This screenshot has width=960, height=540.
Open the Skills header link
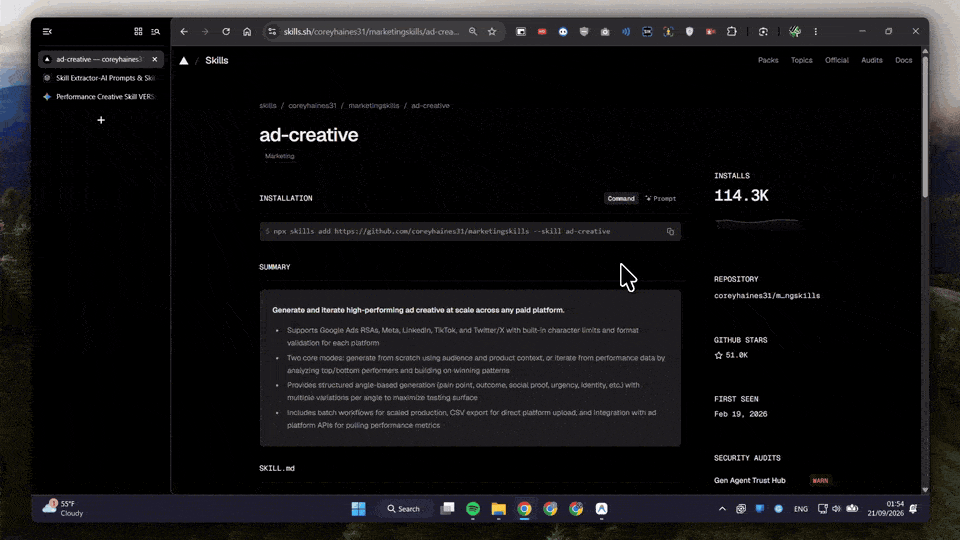tap(217, 60)
